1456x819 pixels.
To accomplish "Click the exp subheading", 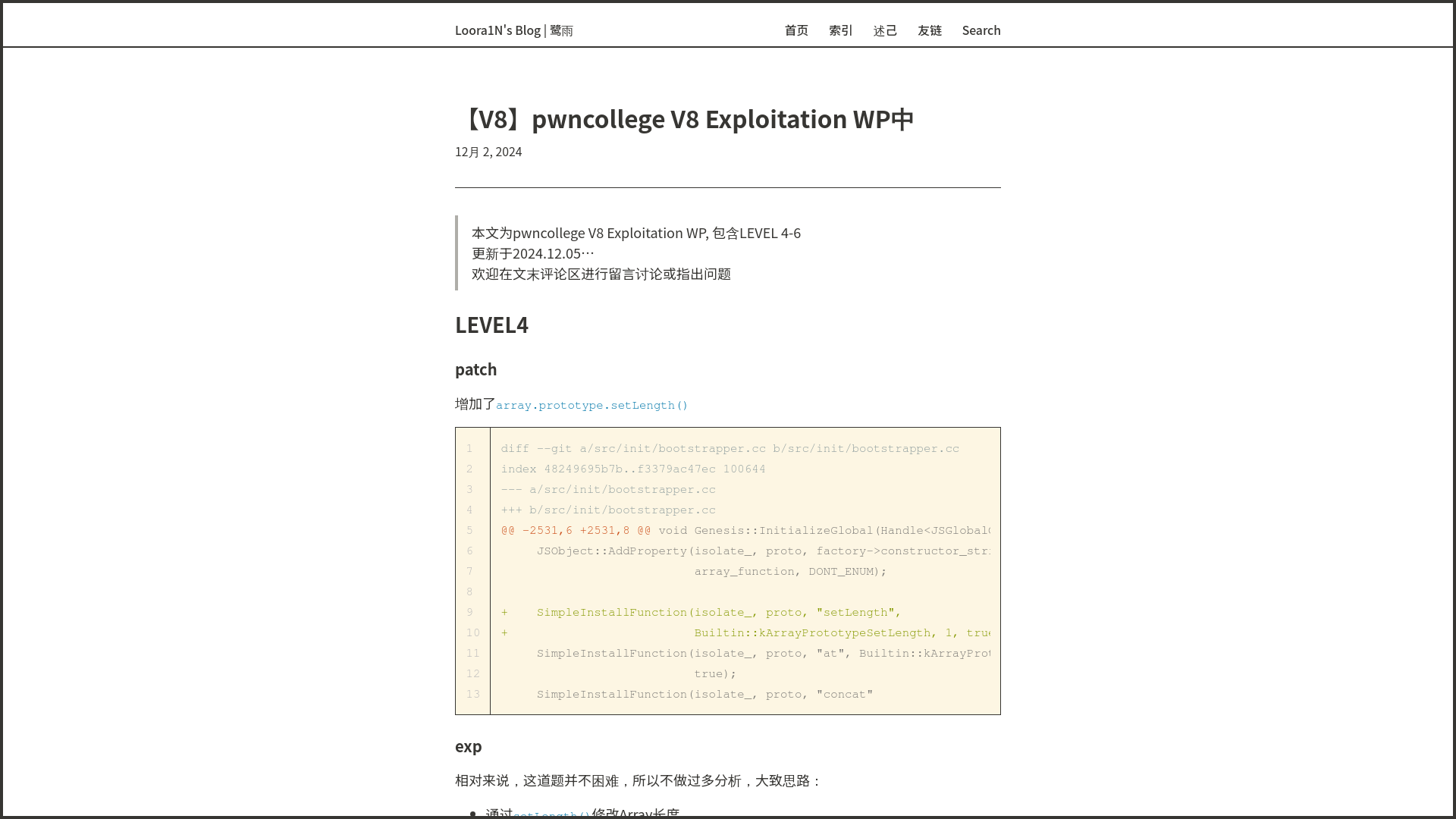I will (468, 746).
